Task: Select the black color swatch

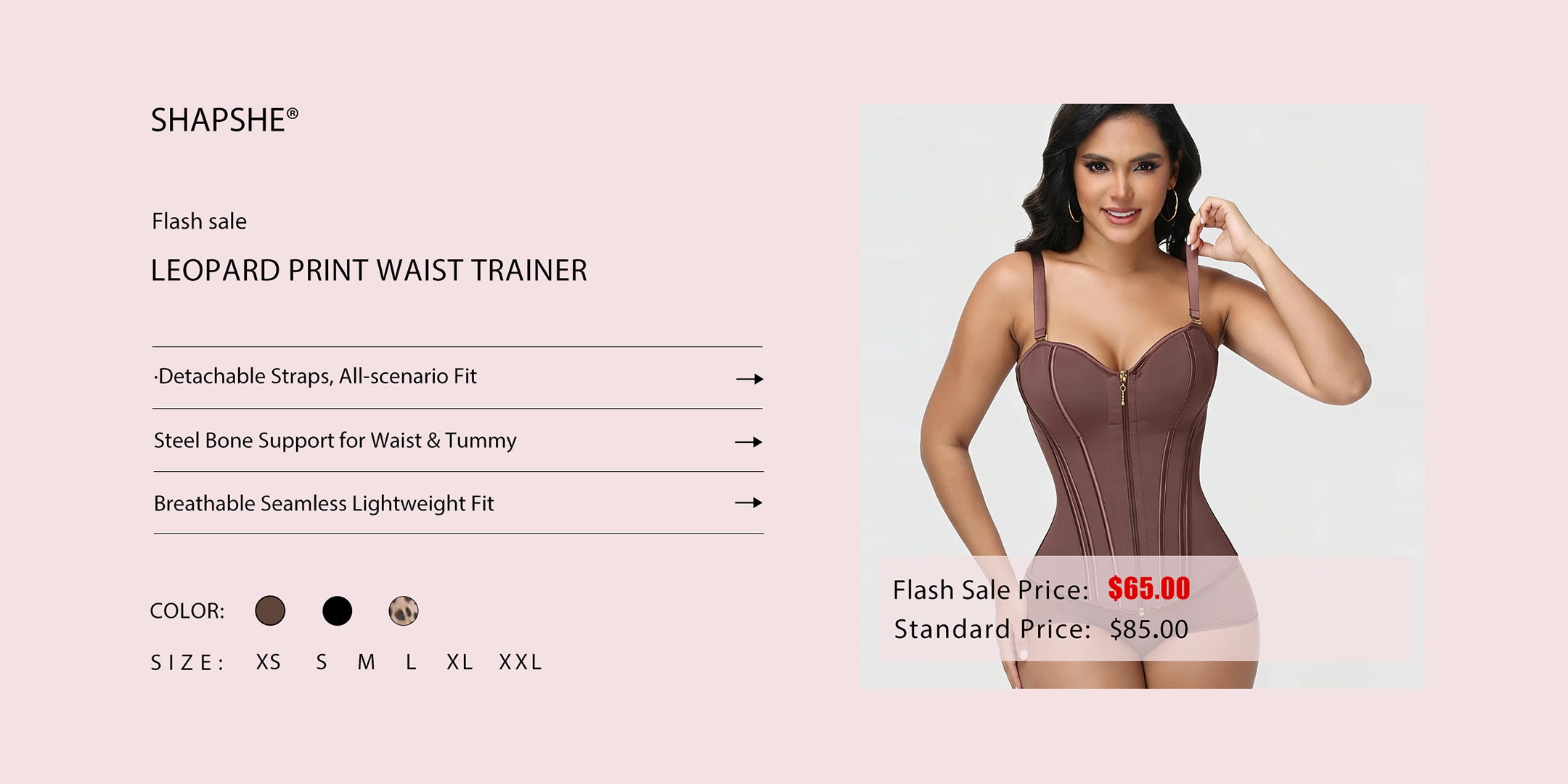Action: [337, 611]
